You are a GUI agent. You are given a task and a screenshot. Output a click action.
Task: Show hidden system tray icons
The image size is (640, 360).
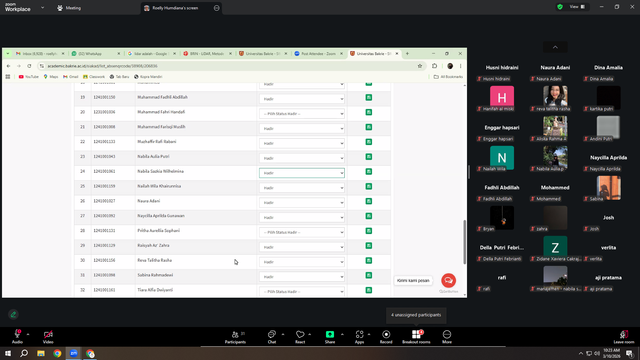pyautogui.click(x=580, y=353)
